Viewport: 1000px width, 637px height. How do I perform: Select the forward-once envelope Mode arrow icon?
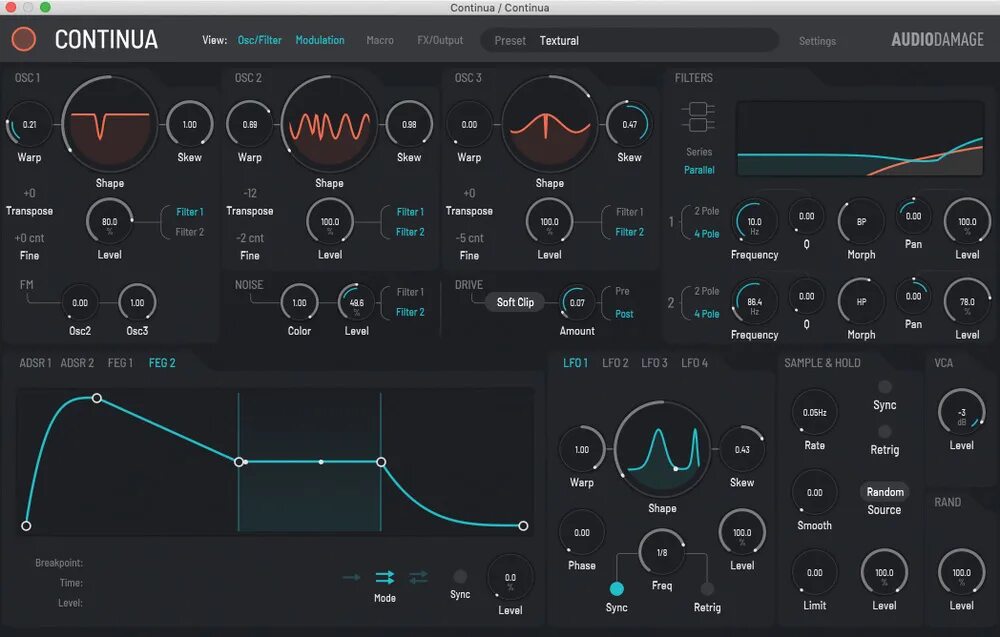[351, 577]
